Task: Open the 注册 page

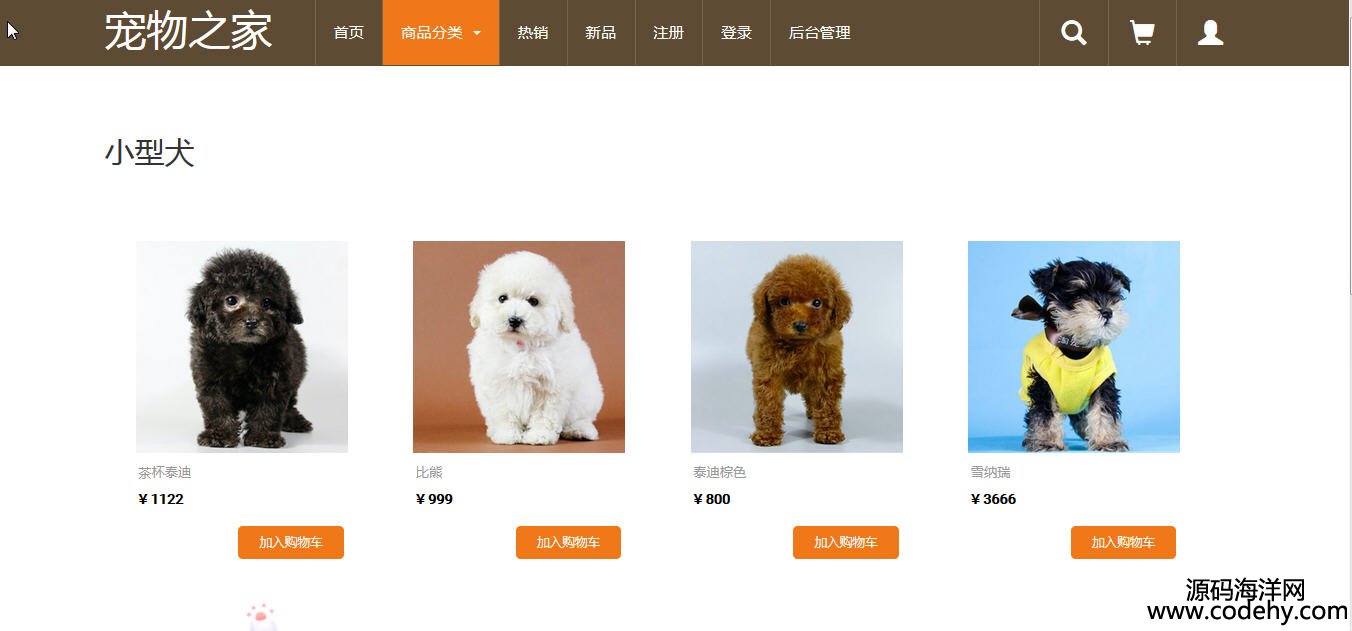Action: pyautogui.click(x=669, y=33)
